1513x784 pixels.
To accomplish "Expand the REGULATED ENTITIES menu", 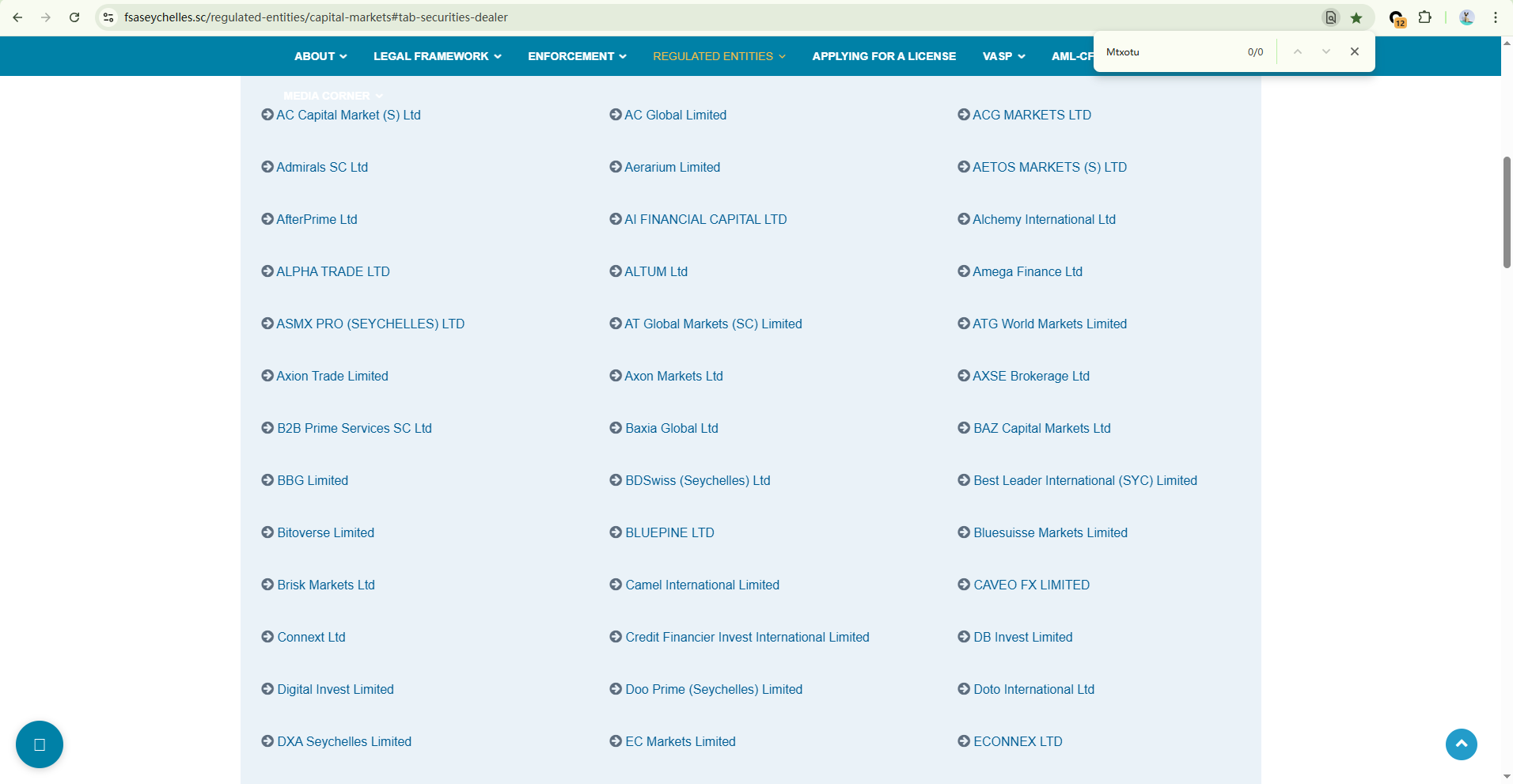I will 719,56.
